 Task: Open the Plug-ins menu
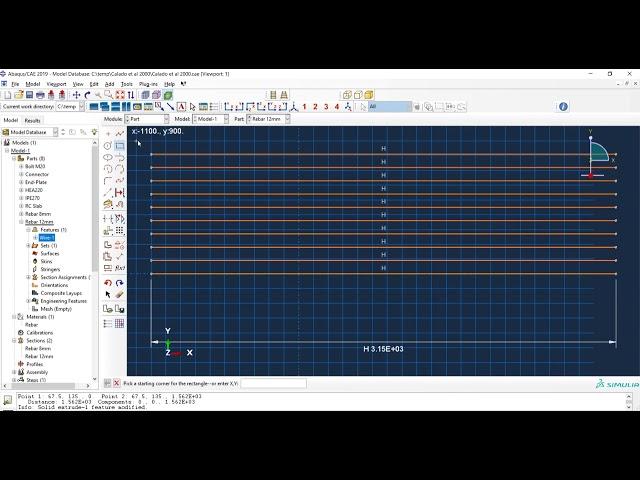(148, 84)
